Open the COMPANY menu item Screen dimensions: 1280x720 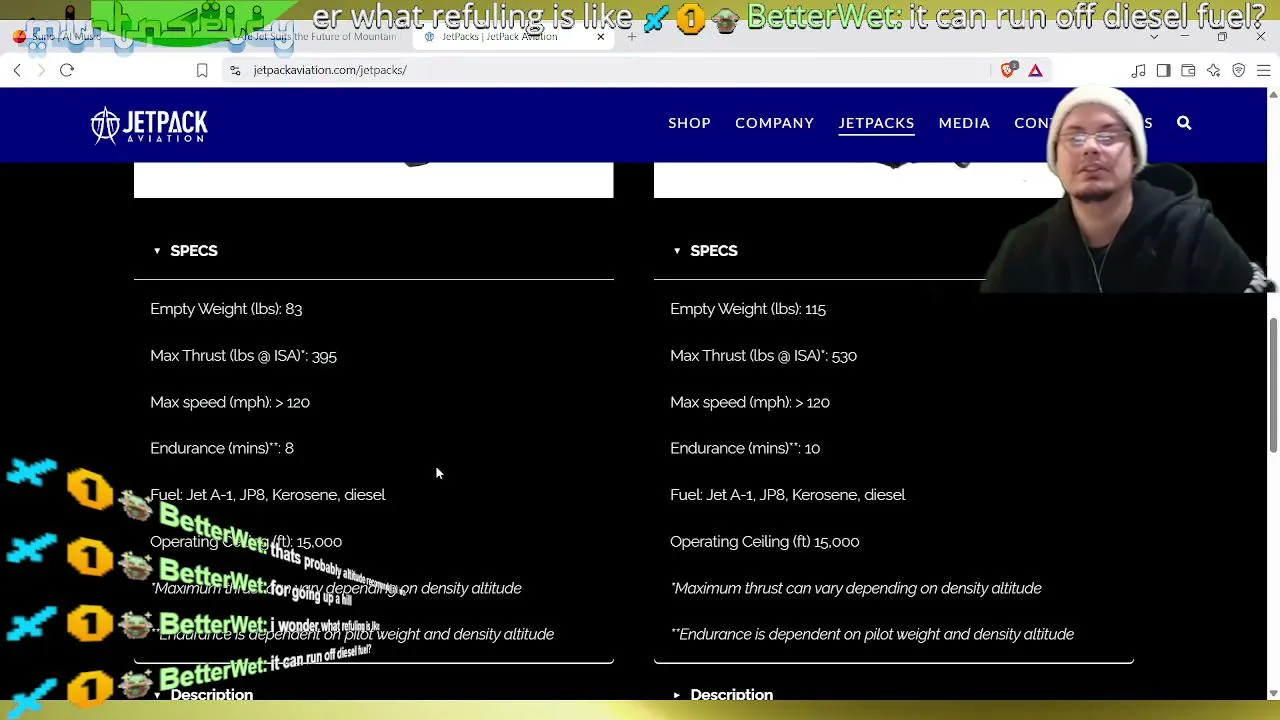(x=774, y=123)
